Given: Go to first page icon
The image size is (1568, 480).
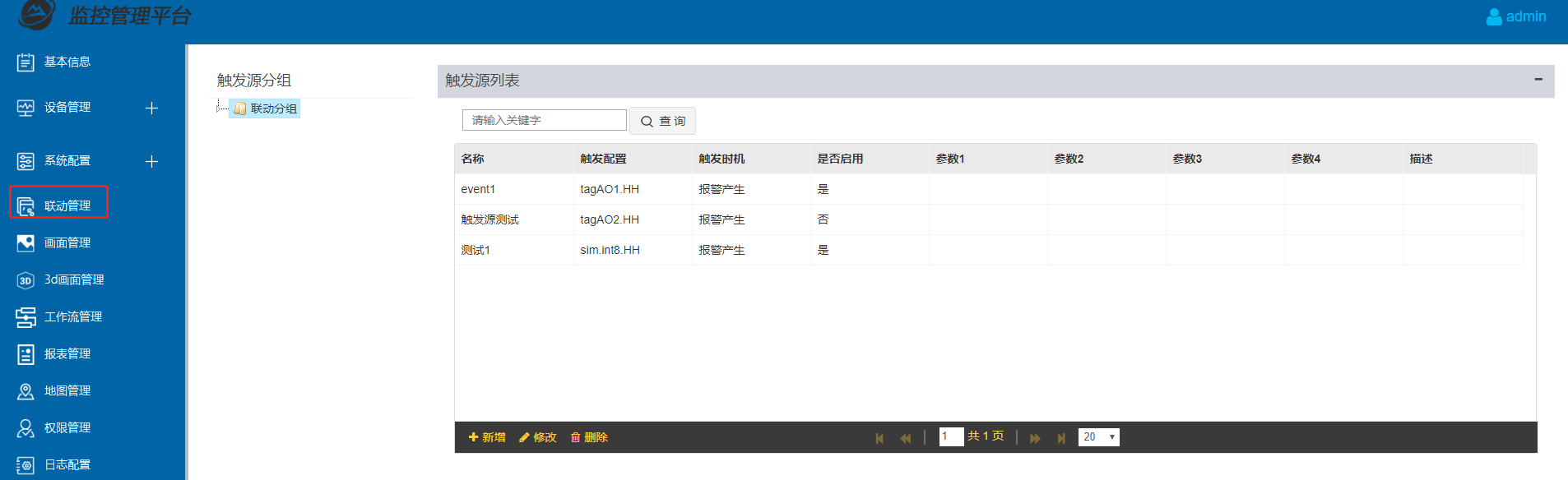Looking at the screenshot, I should [879, 438].
